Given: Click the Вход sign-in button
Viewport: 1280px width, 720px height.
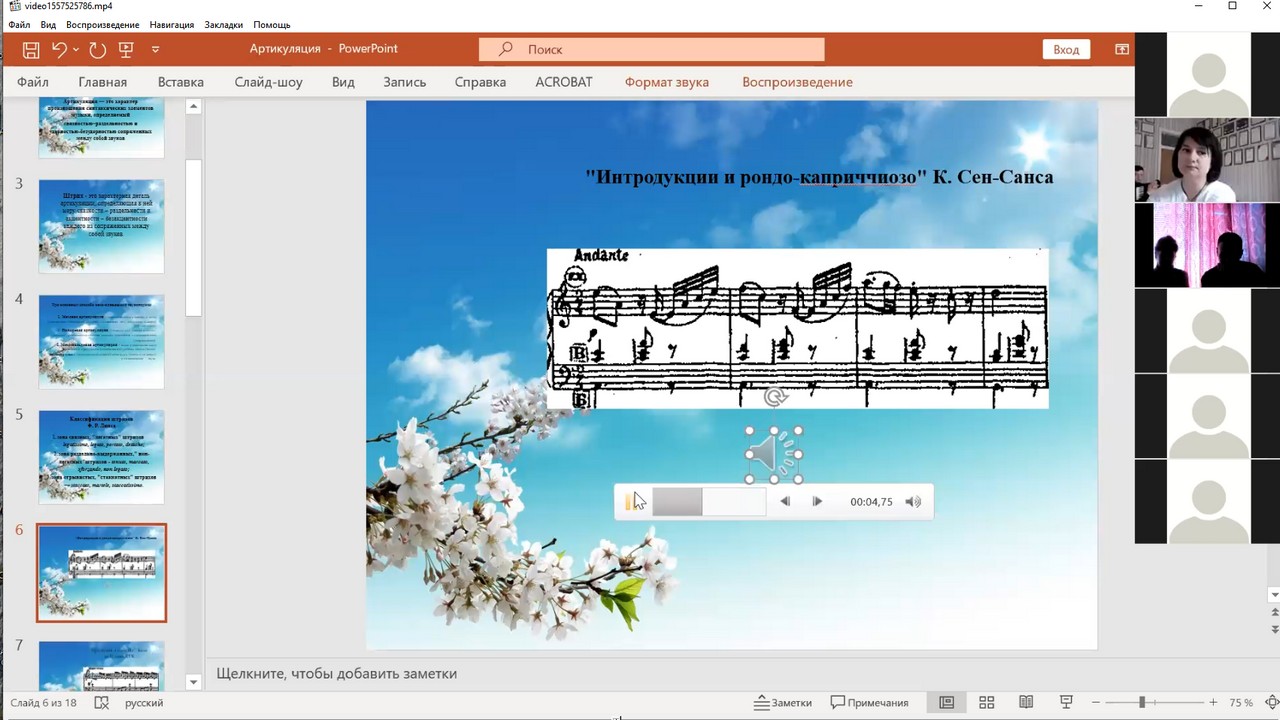Looking at the screenshot, I should (1066, 49).
